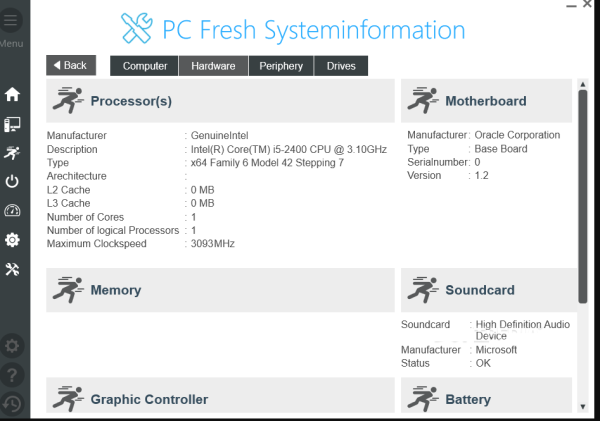
Task: Click the Microsoft manufacturer value
Action: pos(496,350)
